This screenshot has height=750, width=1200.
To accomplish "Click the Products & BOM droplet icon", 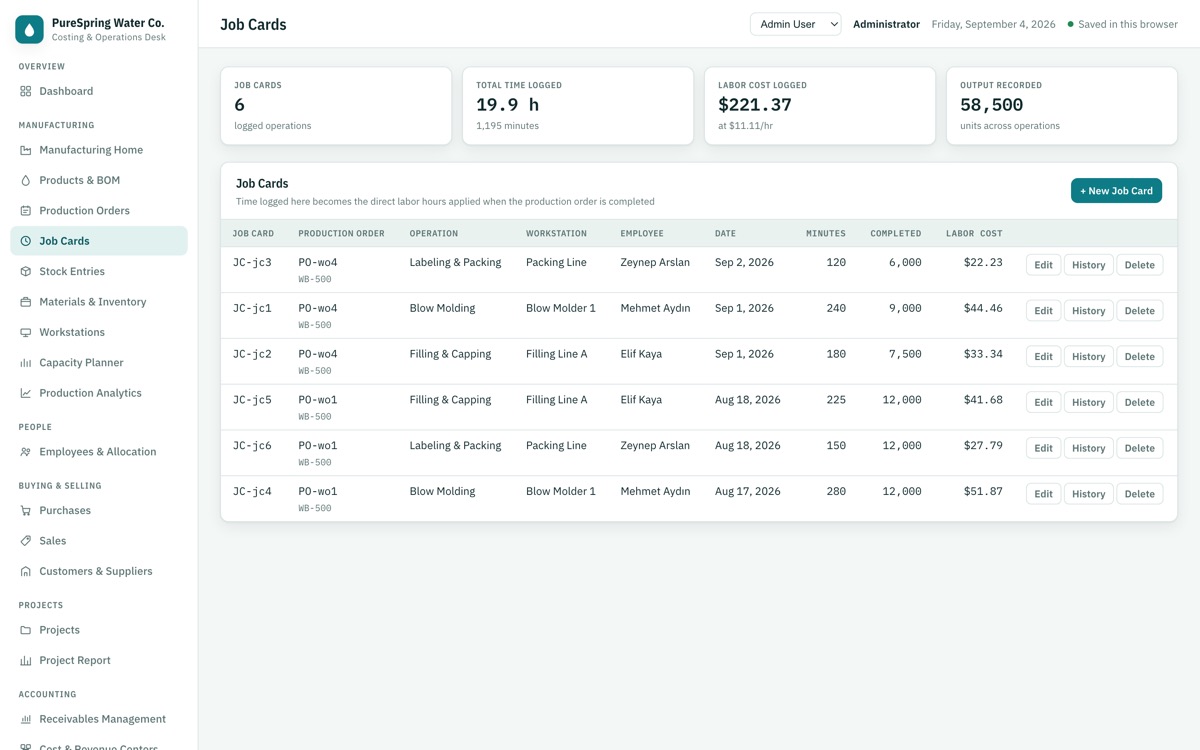I will pos(26,180).
